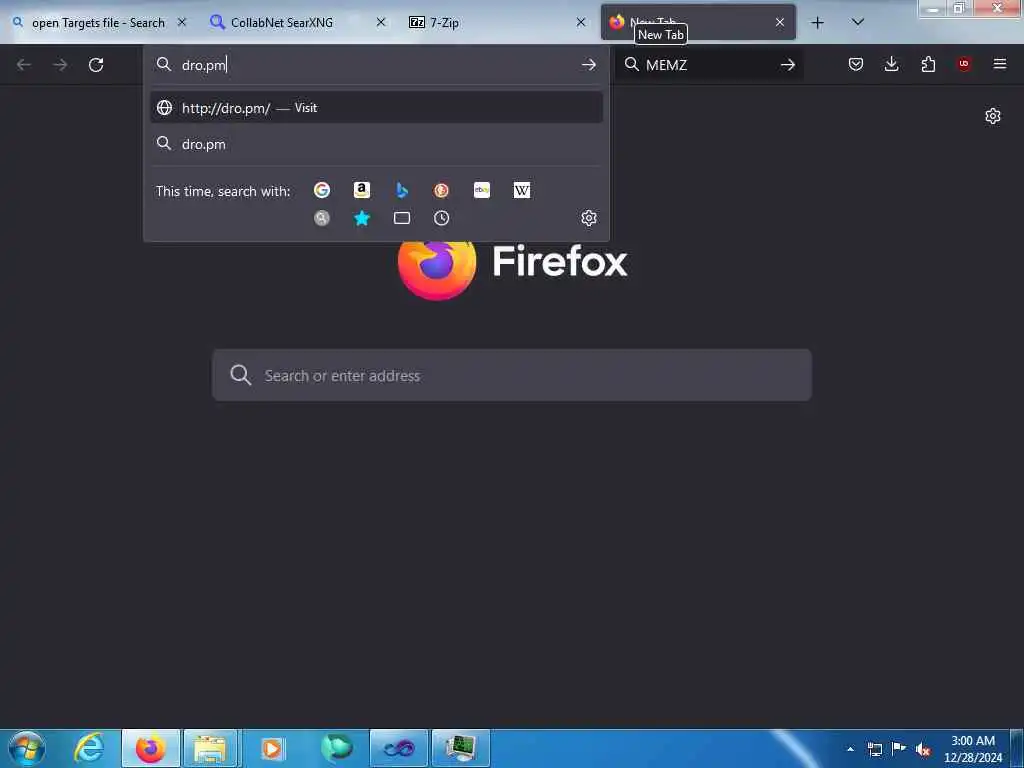Click the Search or enter address field
This screenshot has height=768, width=1024.
pyautogui.click(x=511, y=376)
